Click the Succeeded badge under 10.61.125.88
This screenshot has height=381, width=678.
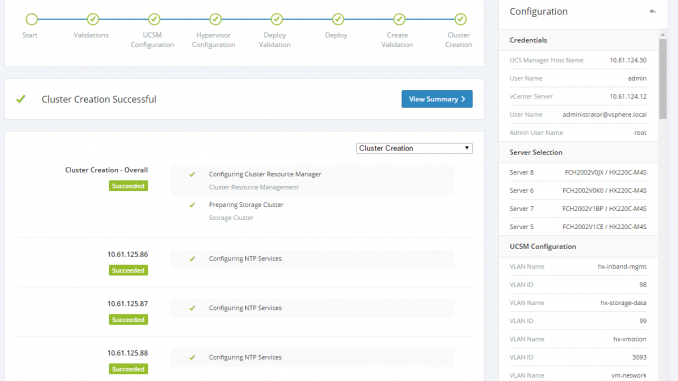pyautogui.click(x=128, y=369)
